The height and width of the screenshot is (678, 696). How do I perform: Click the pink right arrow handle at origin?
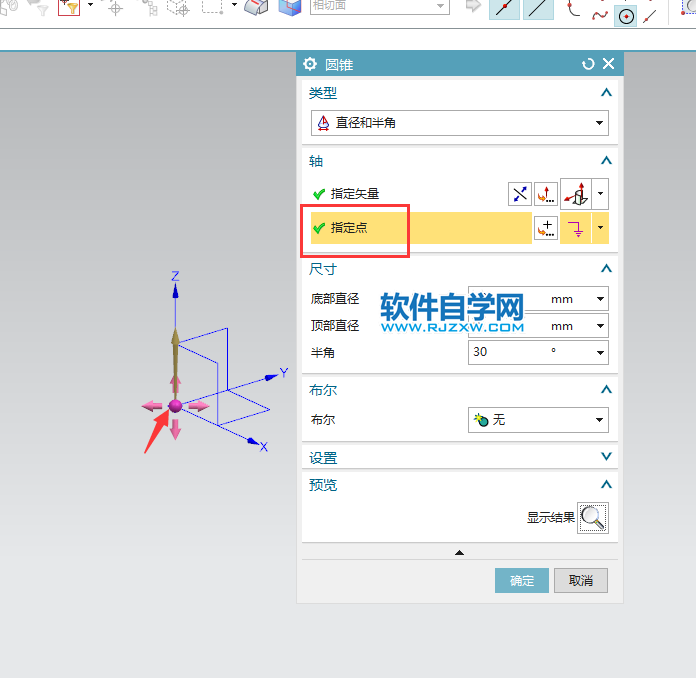coord(199,405)
